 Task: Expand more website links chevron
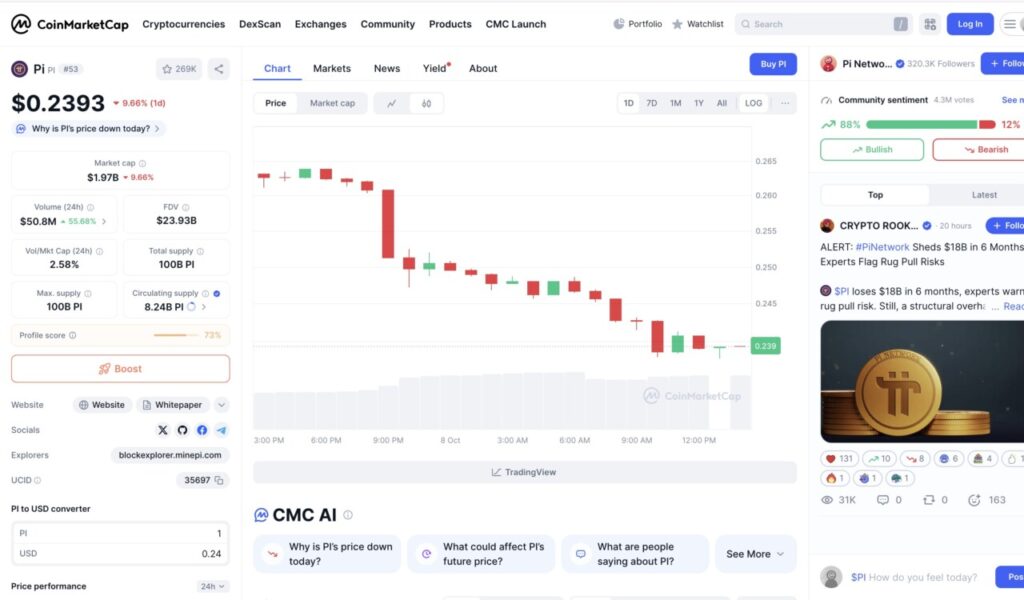coord(221,405)
